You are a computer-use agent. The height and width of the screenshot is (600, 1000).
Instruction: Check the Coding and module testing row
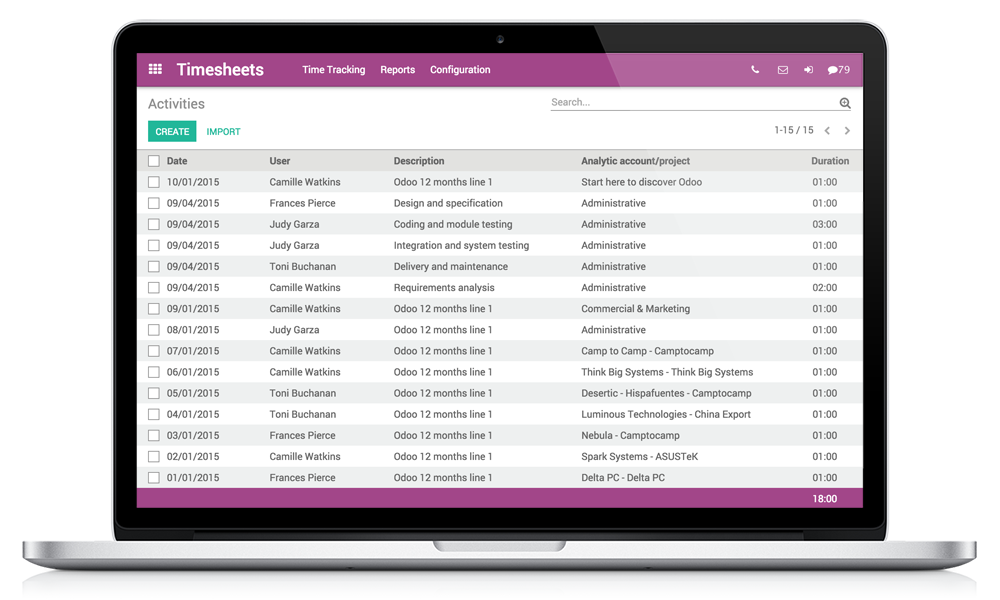point(154,224)
